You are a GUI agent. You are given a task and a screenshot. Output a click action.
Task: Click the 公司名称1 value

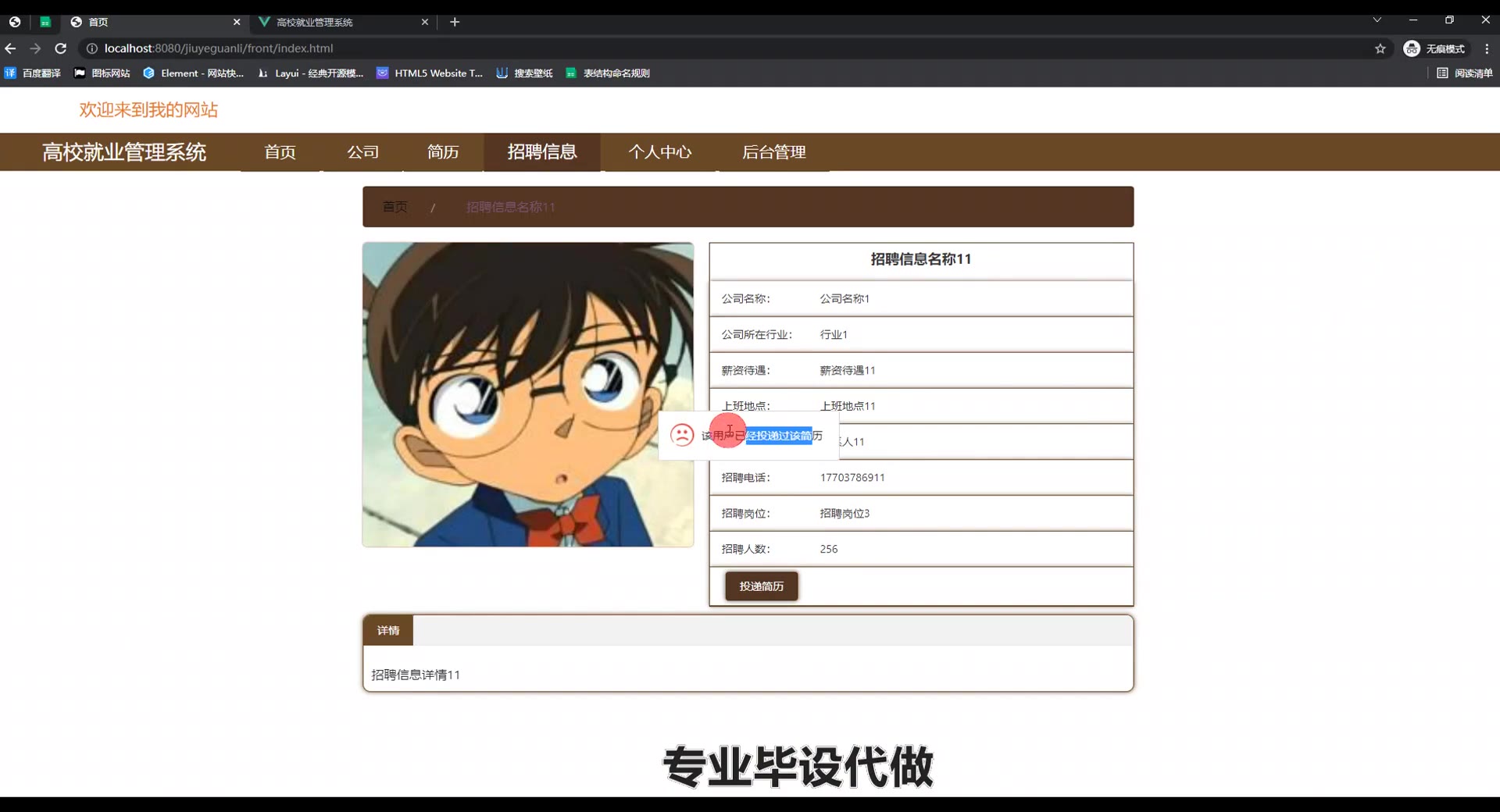[845, 299]
